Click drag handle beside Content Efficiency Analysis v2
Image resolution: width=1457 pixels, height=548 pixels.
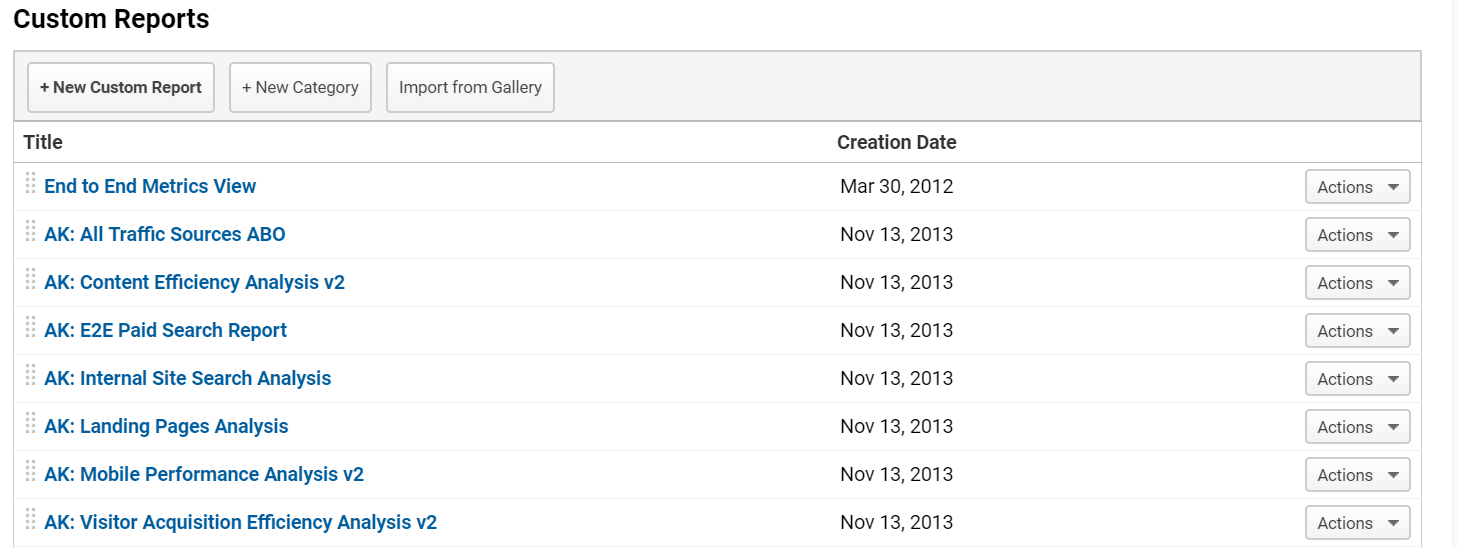(30, 280)
